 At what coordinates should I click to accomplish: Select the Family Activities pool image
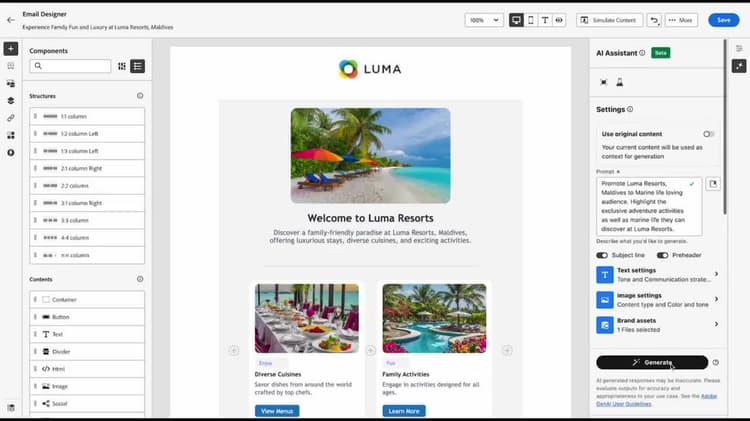point(434,319)
